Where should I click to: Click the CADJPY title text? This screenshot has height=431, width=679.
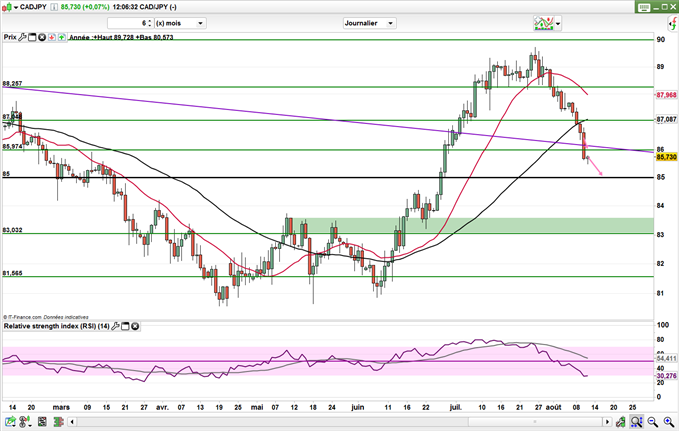point(33,7)
